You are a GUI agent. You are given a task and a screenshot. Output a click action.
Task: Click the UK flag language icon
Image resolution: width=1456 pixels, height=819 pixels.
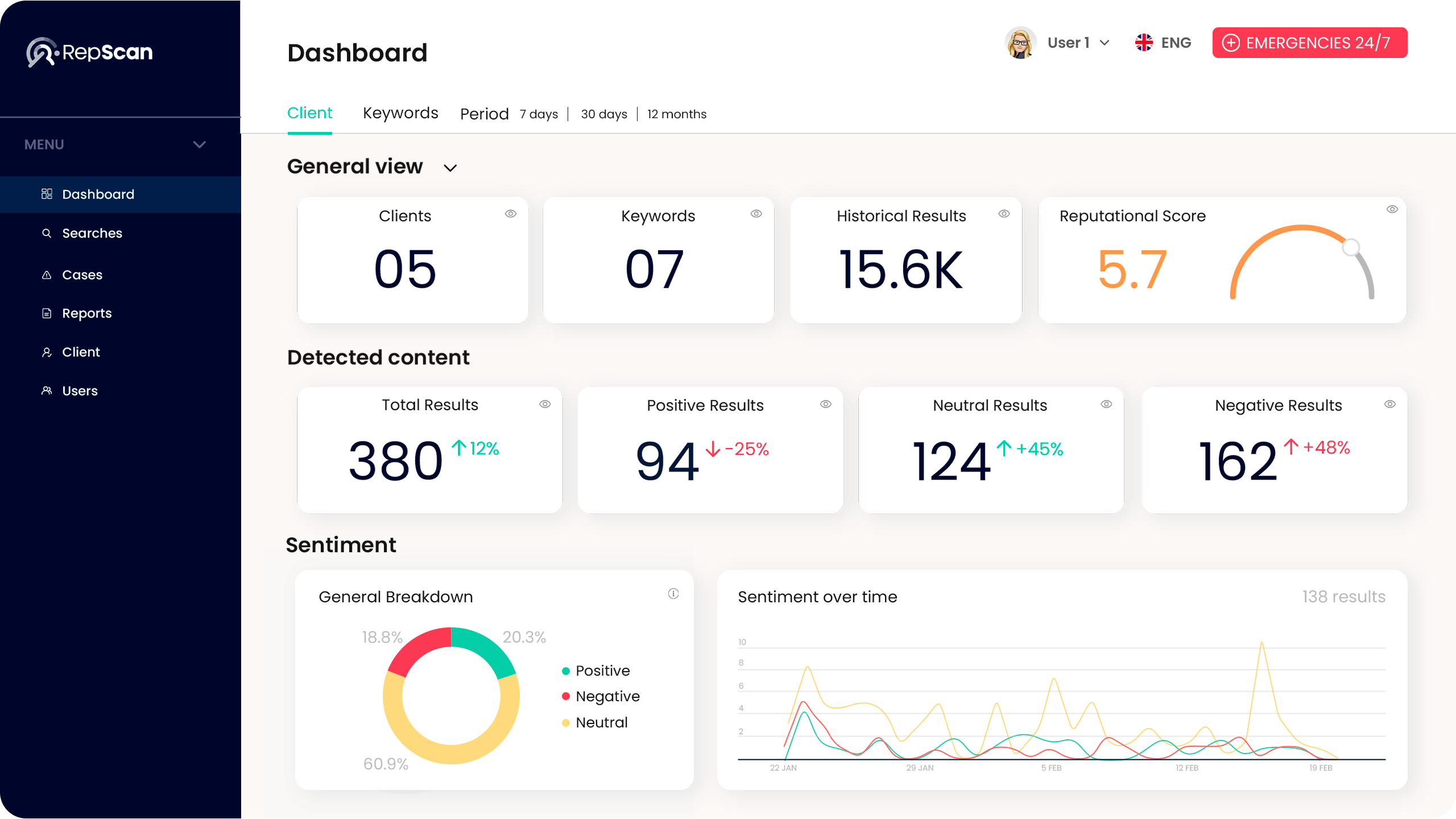point(1144,43)
